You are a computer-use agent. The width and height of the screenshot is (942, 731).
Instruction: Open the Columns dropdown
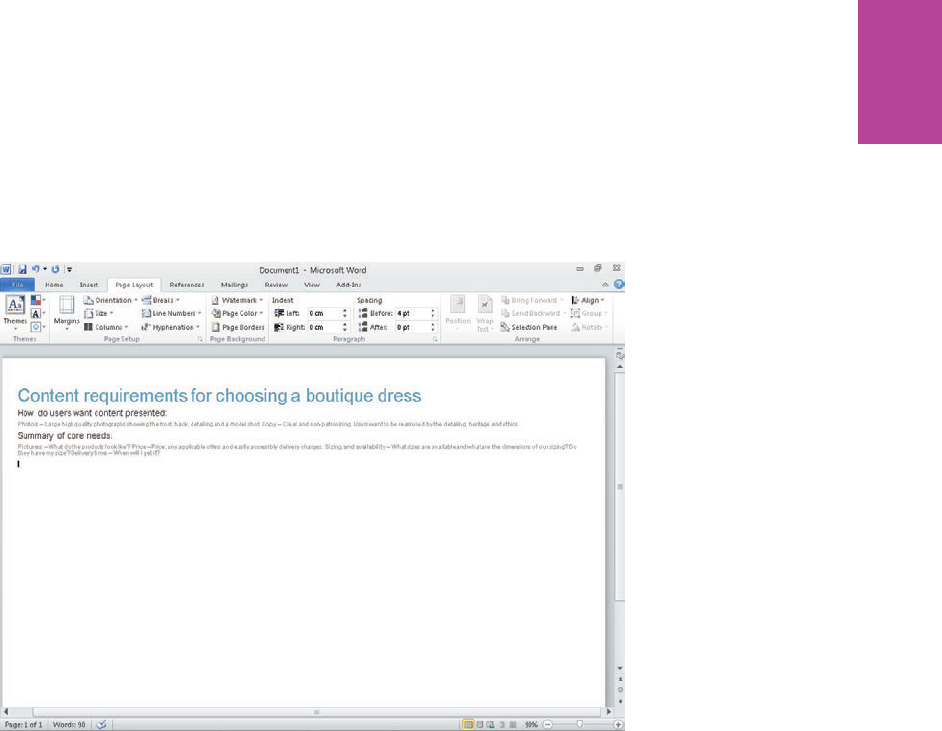106,327
